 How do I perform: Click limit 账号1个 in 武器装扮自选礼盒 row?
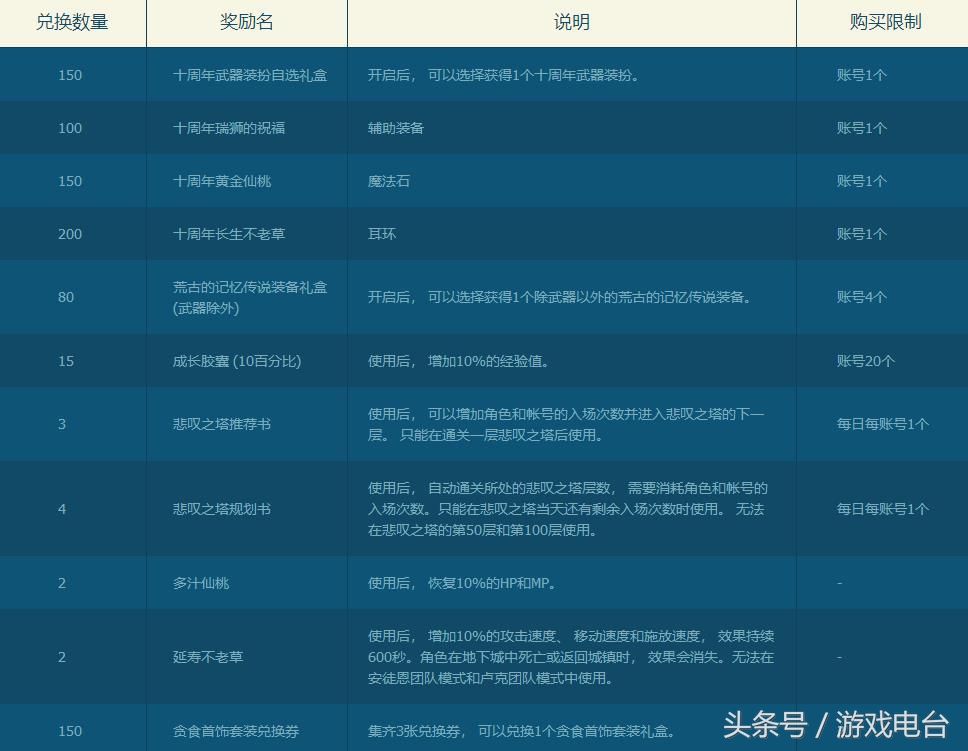pos(862,75)
